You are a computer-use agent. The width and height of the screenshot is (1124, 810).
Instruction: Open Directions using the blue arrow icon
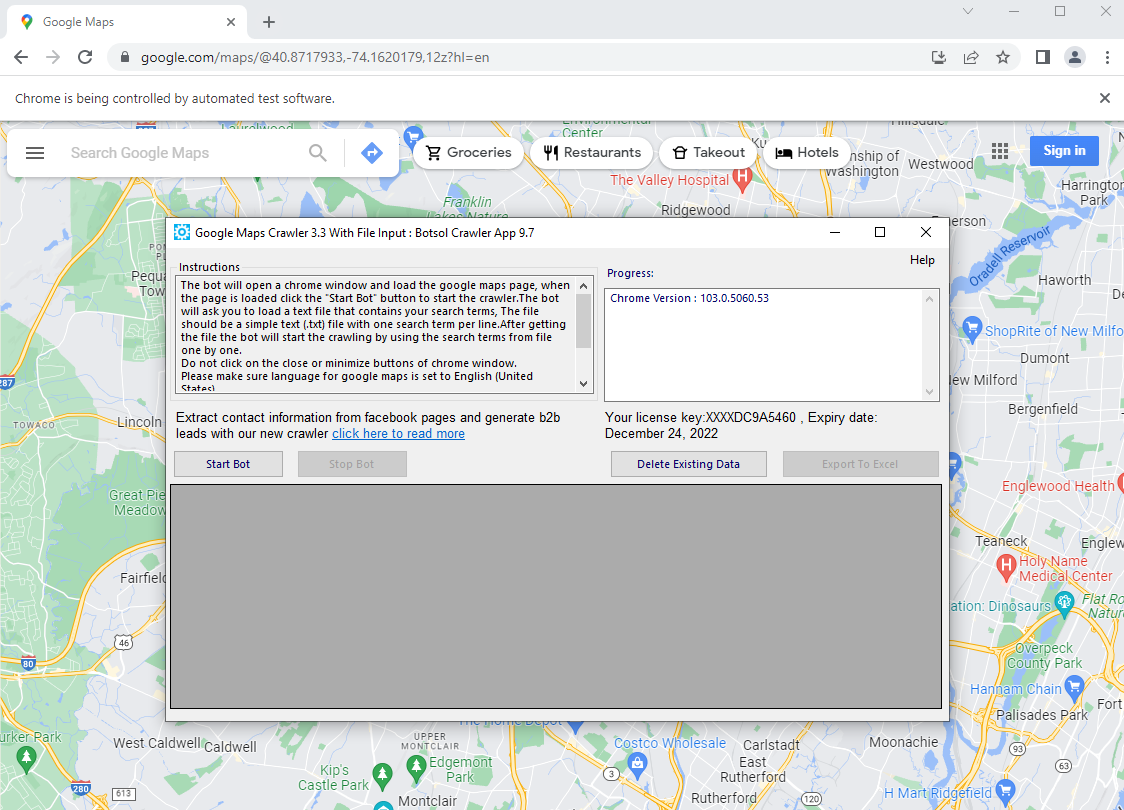coord(371,153)
